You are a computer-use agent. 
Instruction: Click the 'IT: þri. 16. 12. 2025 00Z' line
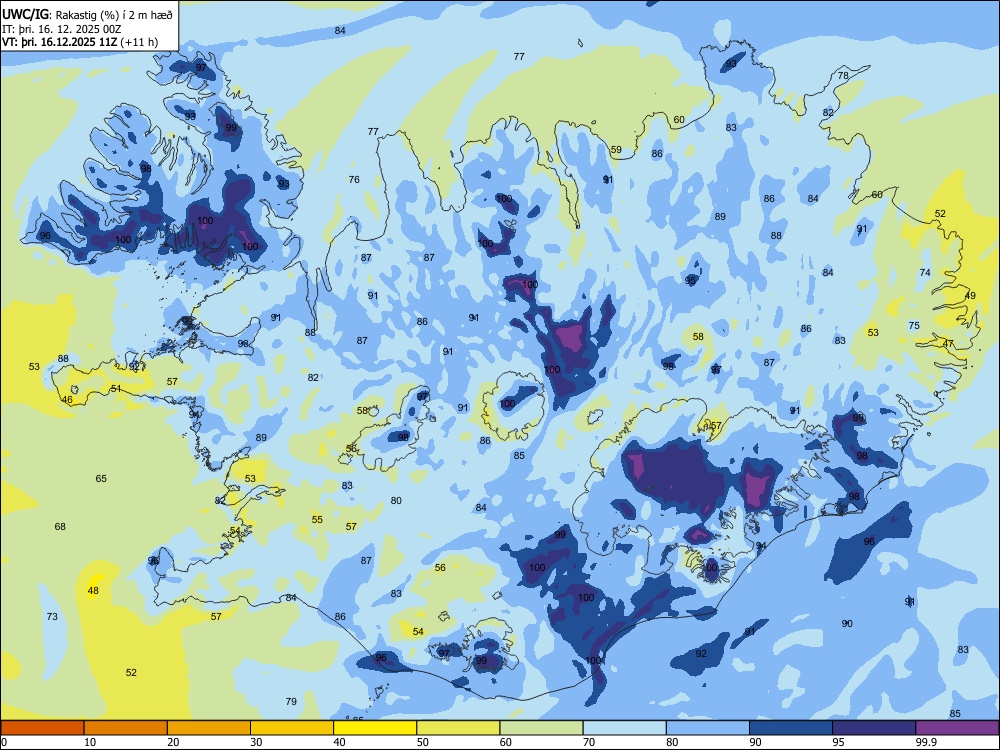coord(62,29)
